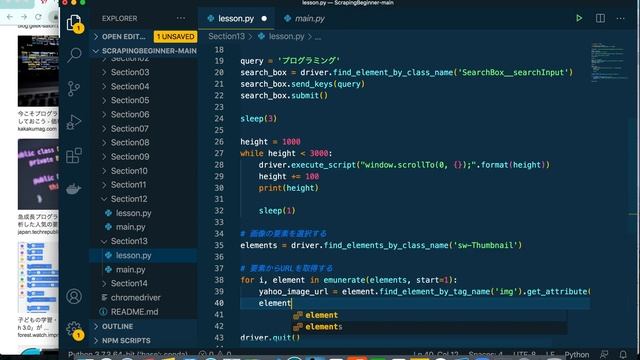Click the 1 UNSAVED badge
This screenshot has height=360, width=640.
tap(176, 37)
